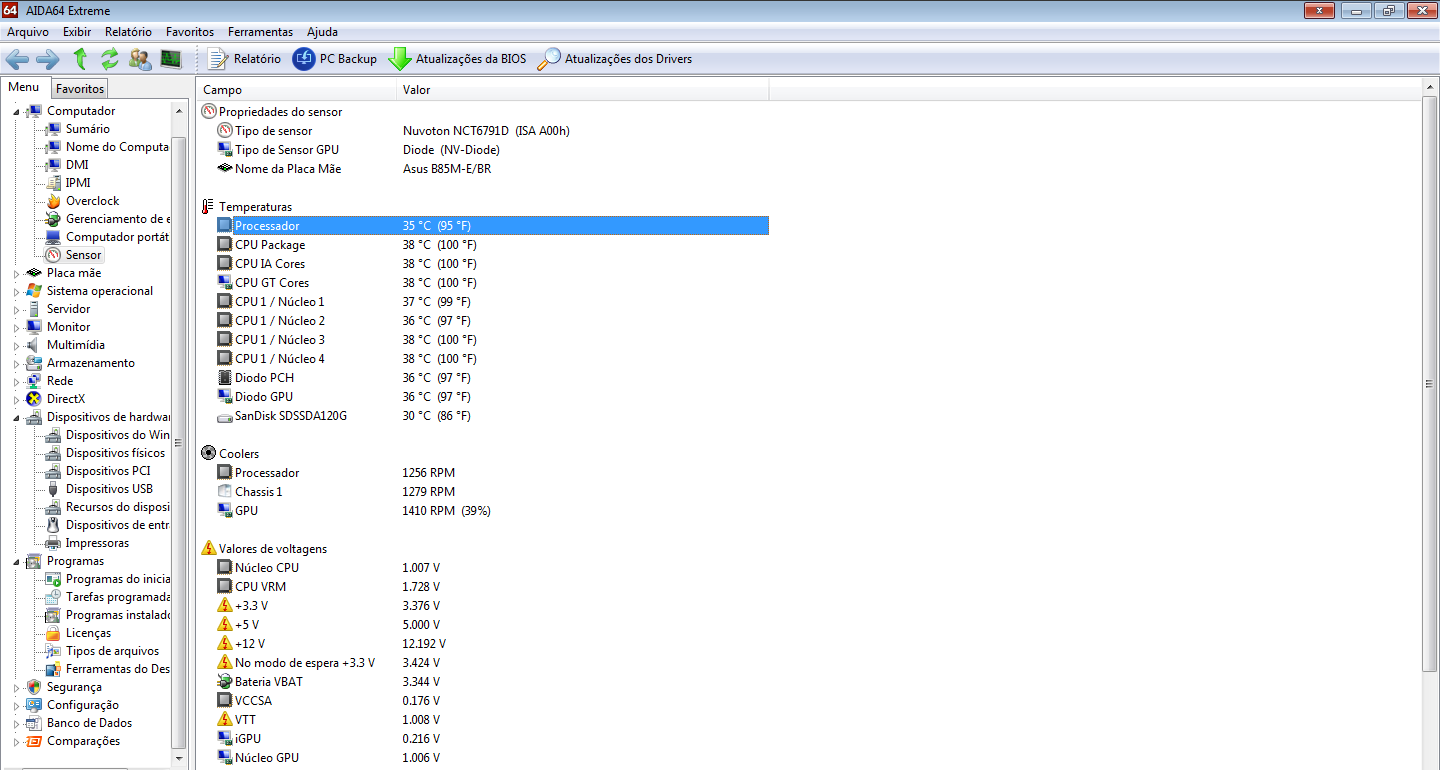Viewport: 1440px width, 770px height.
Task: Expand the Sistema operacional node
Action: (16, 291)
